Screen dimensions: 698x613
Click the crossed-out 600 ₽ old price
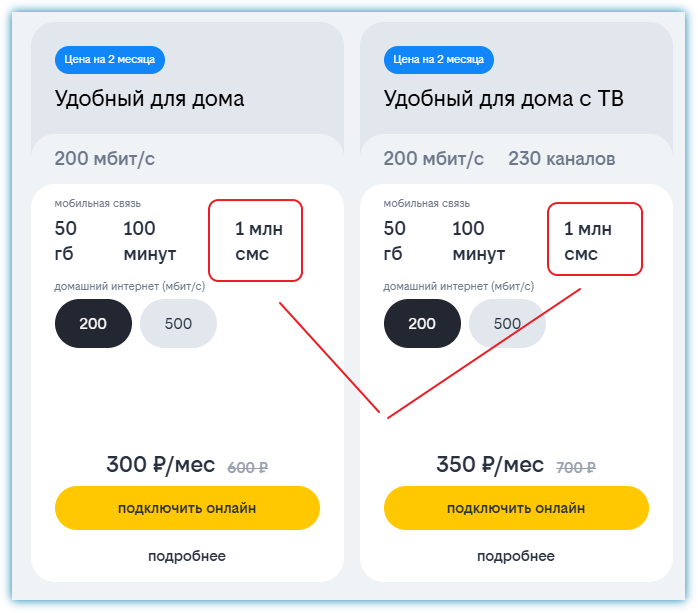click(x=248, y=467)
